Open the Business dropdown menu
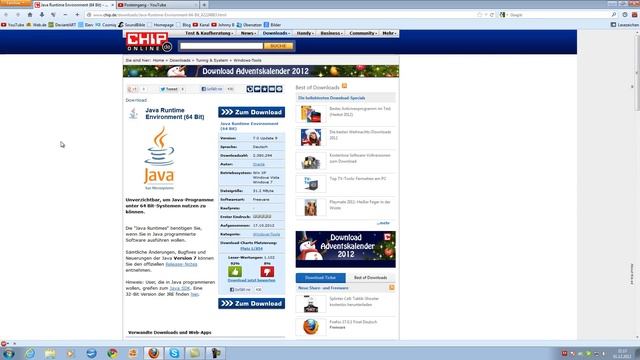The image size is (640, 360). click(x=331, y=33)
